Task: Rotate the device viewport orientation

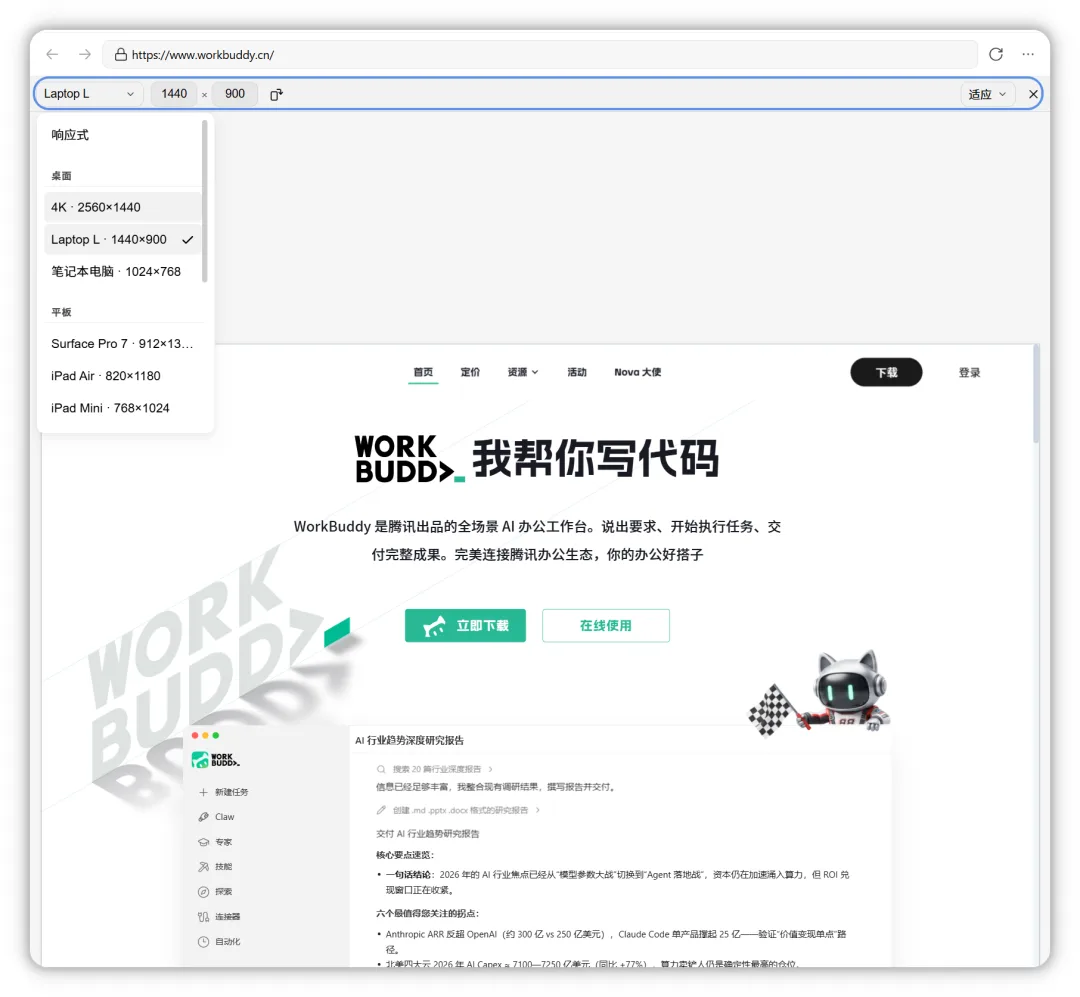Action: (x=276, y=94)
